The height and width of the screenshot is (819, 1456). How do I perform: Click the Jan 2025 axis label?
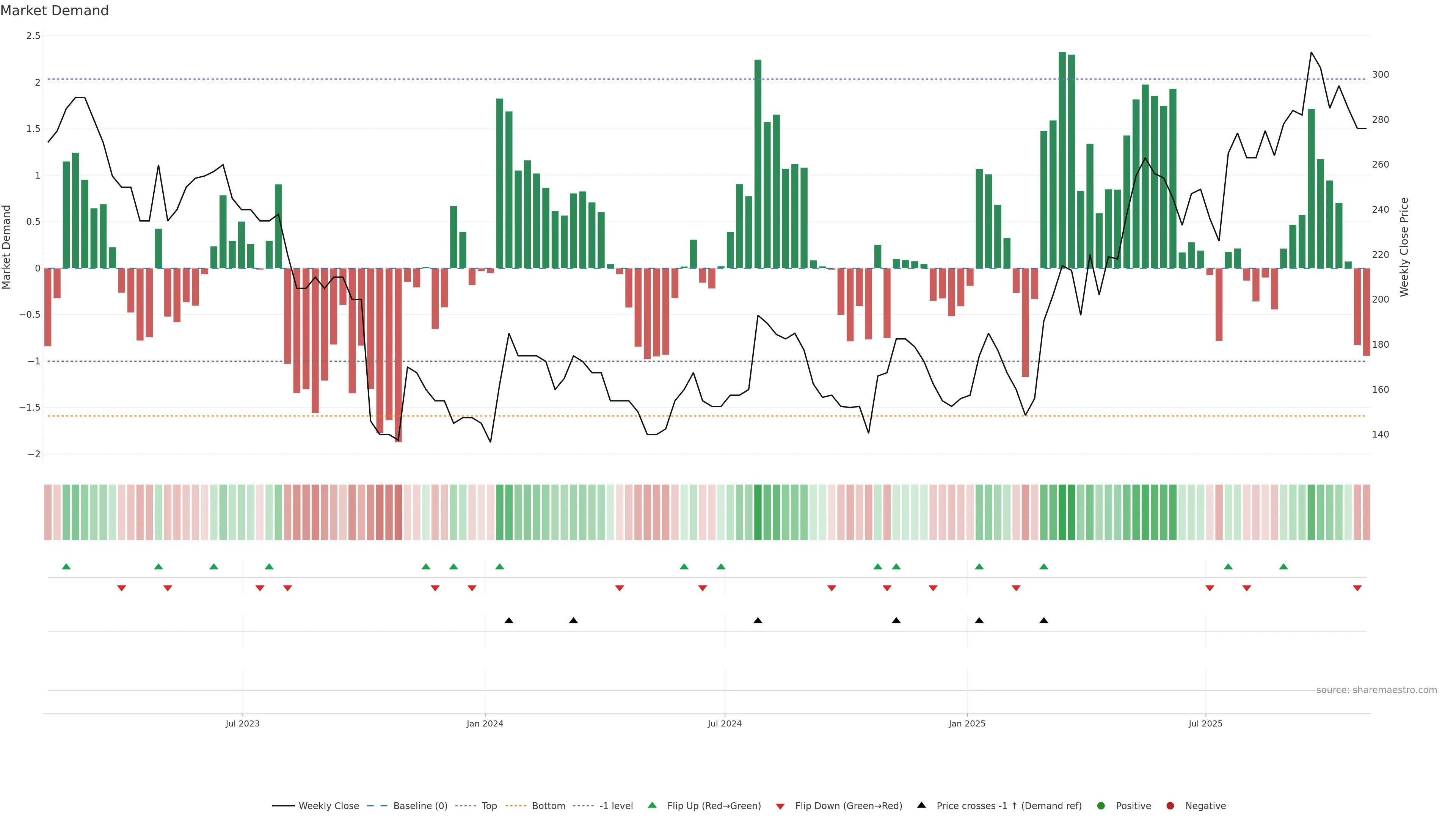click(966, 723)
